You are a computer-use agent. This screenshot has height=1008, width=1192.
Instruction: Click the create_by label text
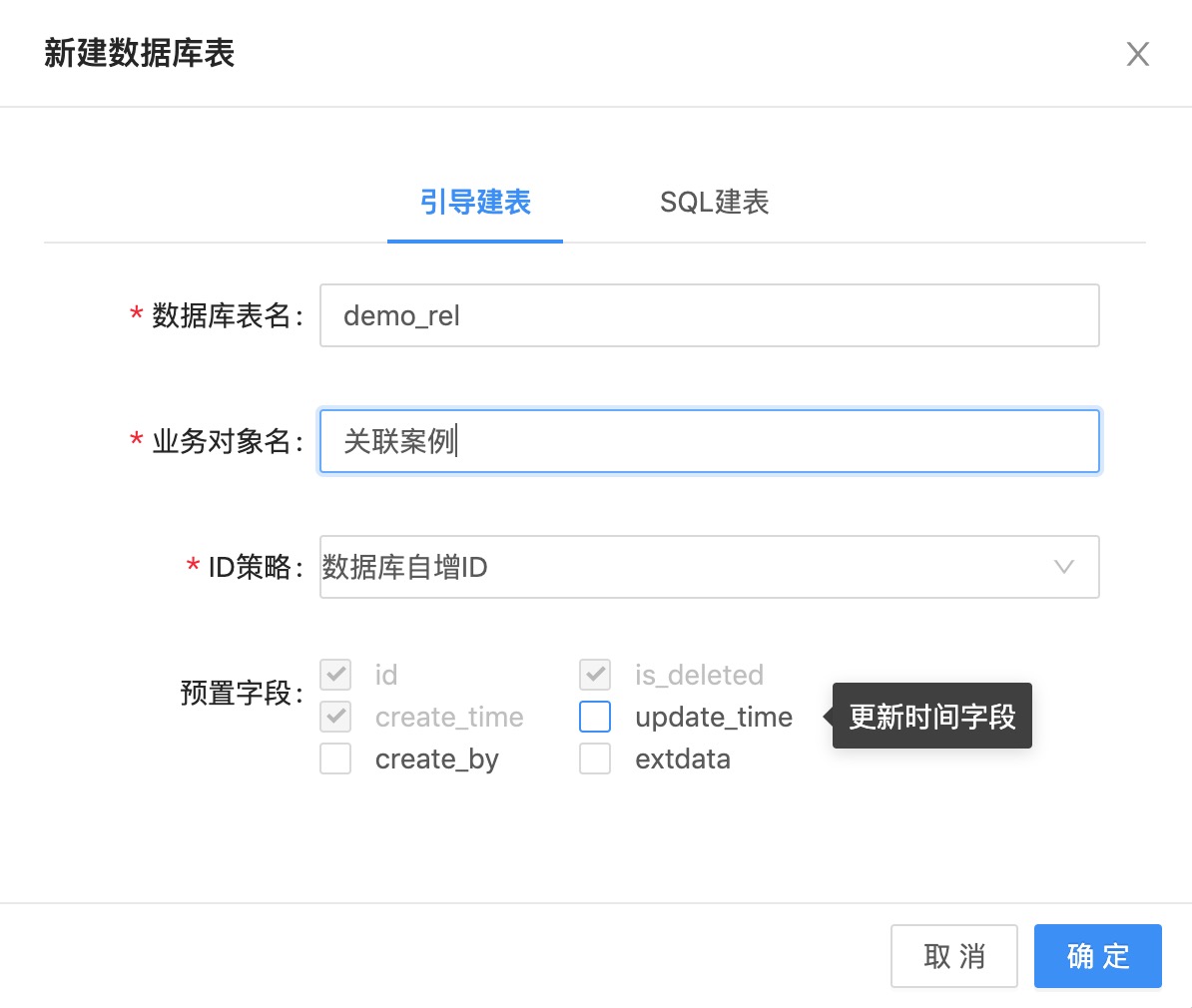click(436, 758)
